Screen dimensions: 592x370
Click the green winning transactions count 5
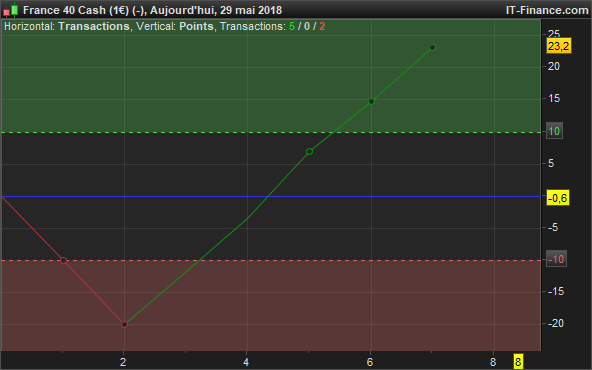pyautogui.click(x=292, y=26)
